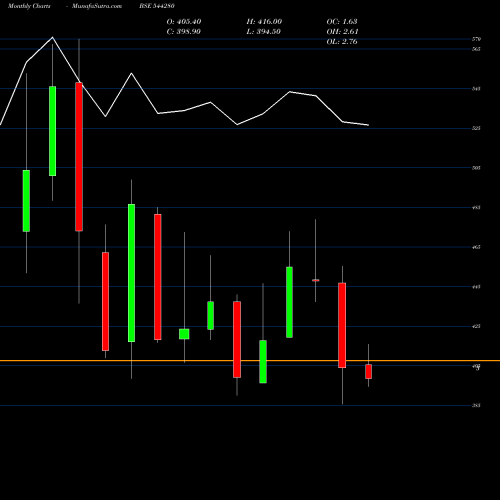Click the 385 price axis label
500x500 pixels.
pyautogui.click(x=476, y=405)
